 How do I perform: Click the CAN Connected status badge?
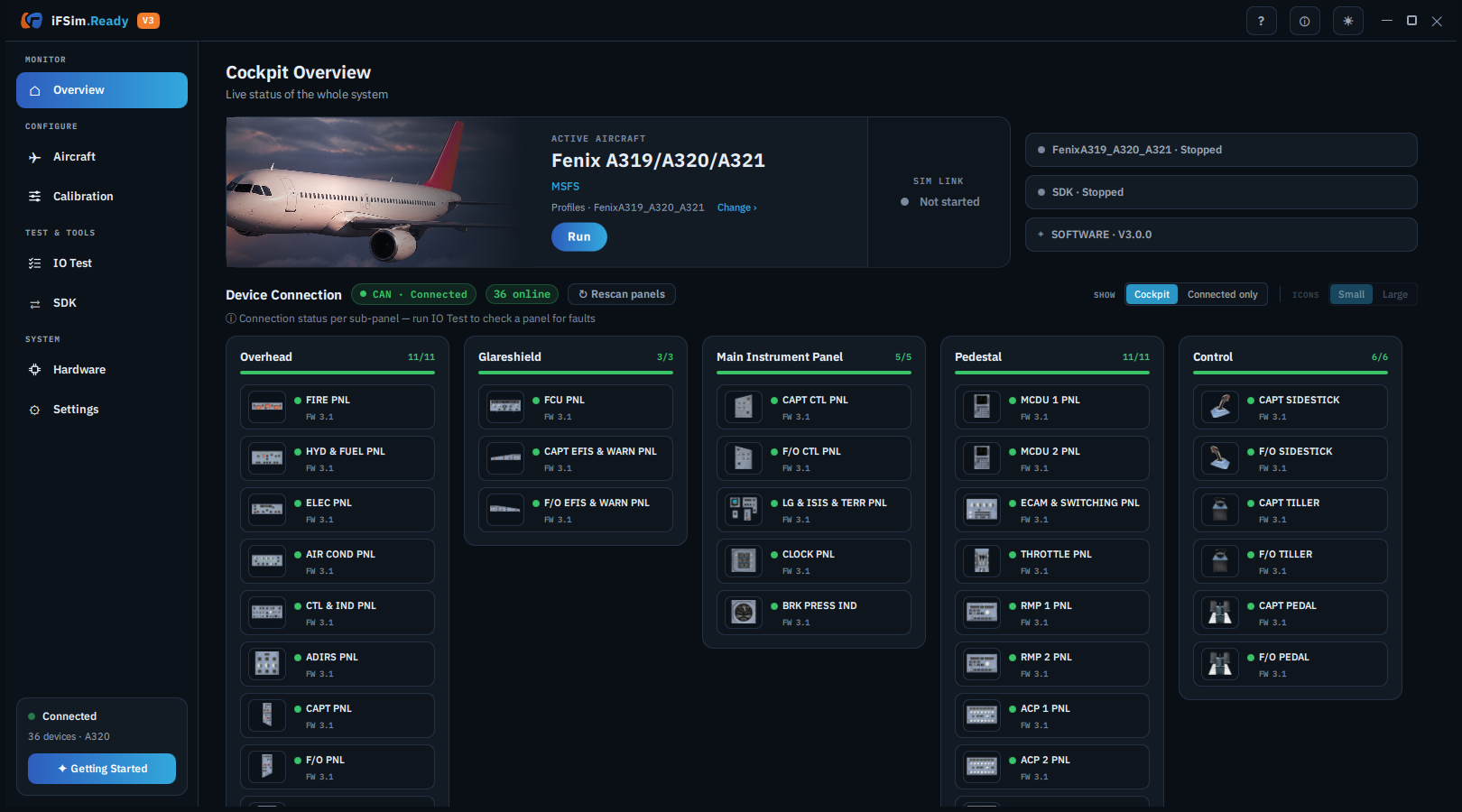(x=413, y=294)
